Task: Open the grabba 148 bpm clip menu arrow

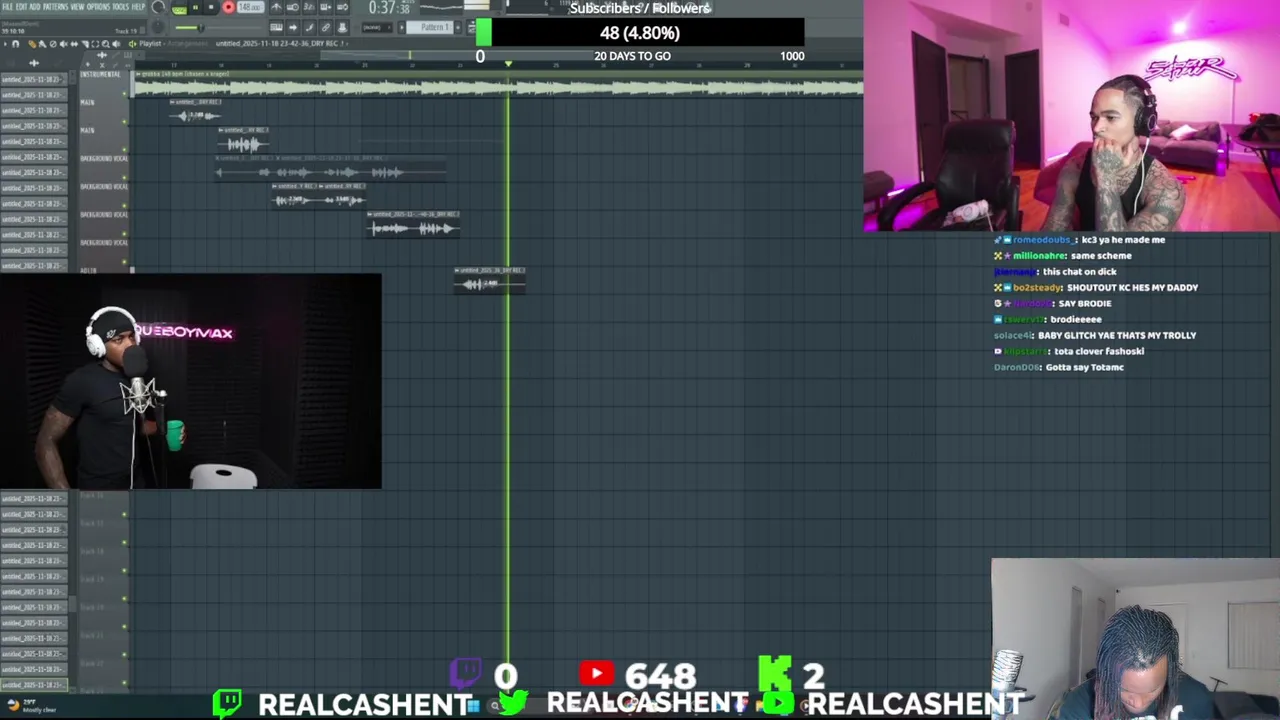Action: click(137, 74)
